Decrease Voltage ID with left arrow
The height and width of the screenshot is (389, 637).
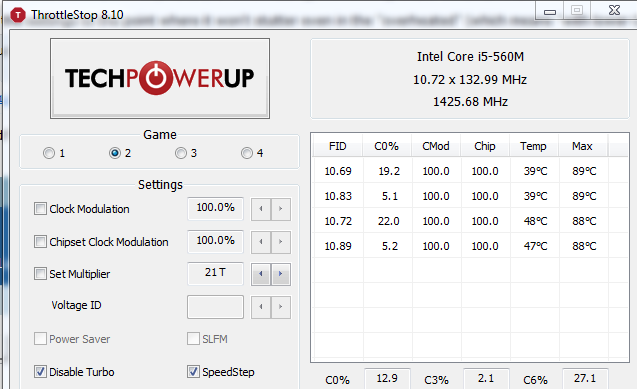[x=261, y=307]
